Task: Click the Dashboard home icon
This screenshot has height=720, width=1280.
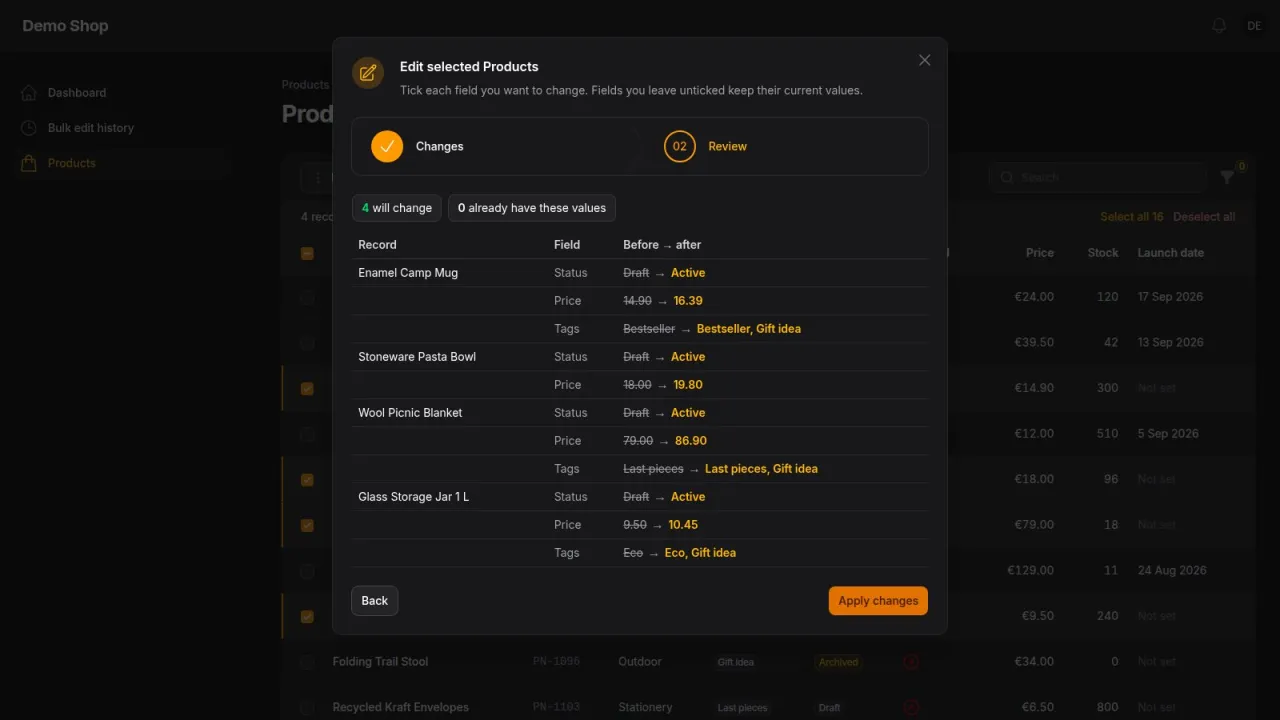Action: (29, 93)
